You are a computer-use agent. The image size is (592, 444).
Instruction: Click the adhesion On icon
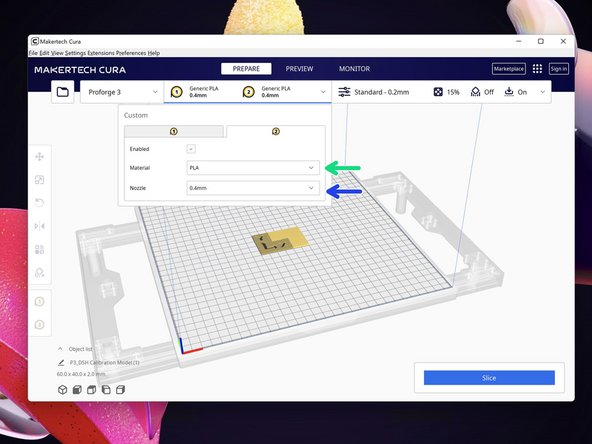(x=509, y=92)
